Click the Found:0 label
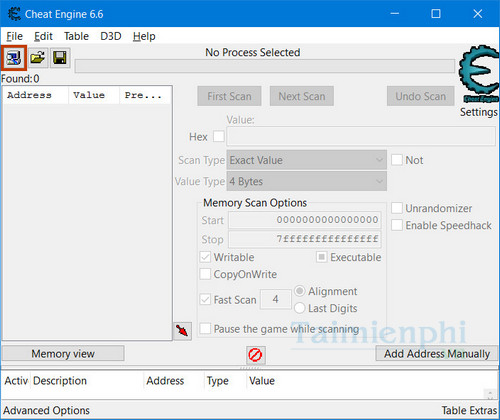 pos(20,79)
